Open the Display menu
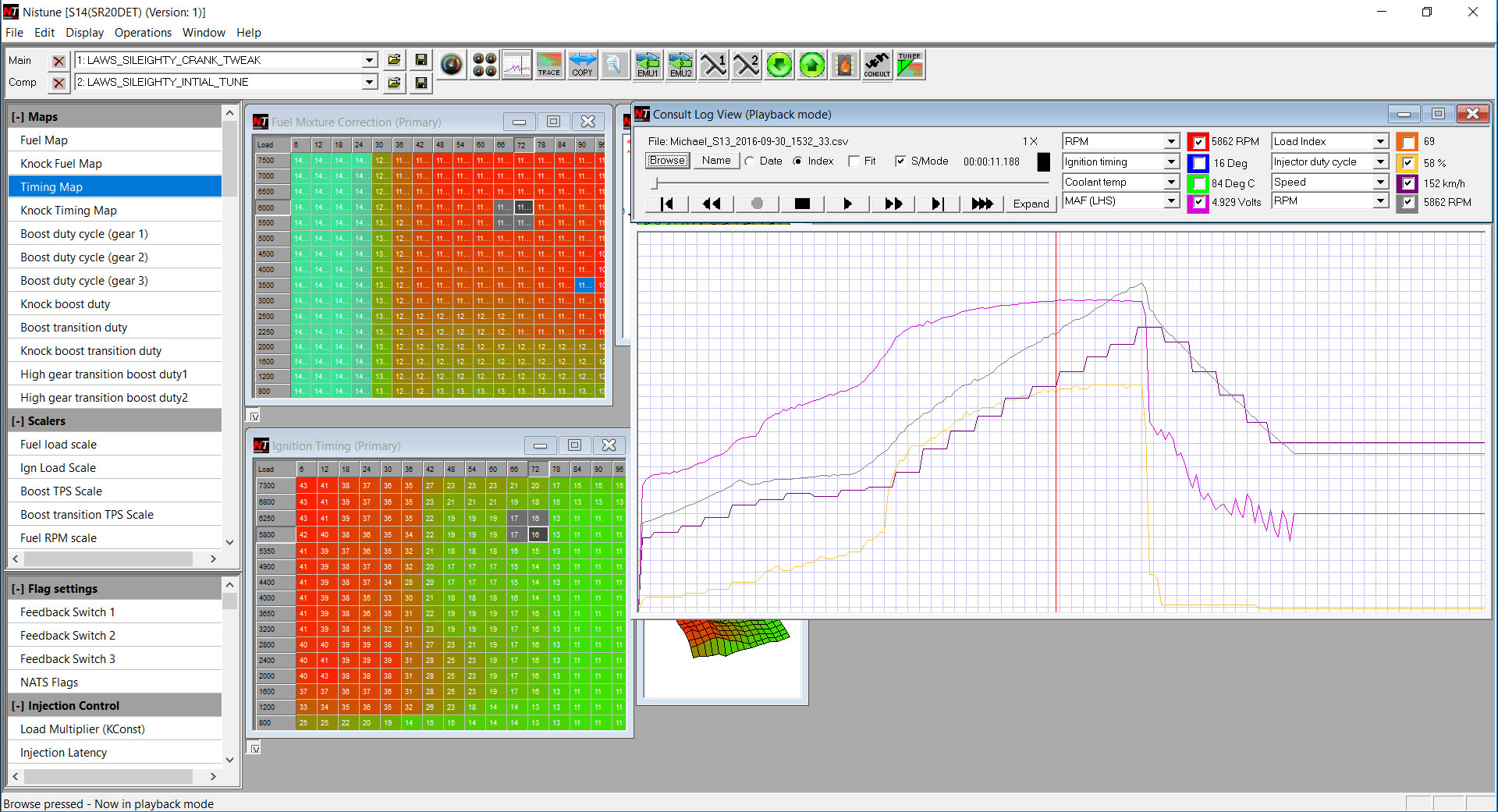 pos(84,33)
